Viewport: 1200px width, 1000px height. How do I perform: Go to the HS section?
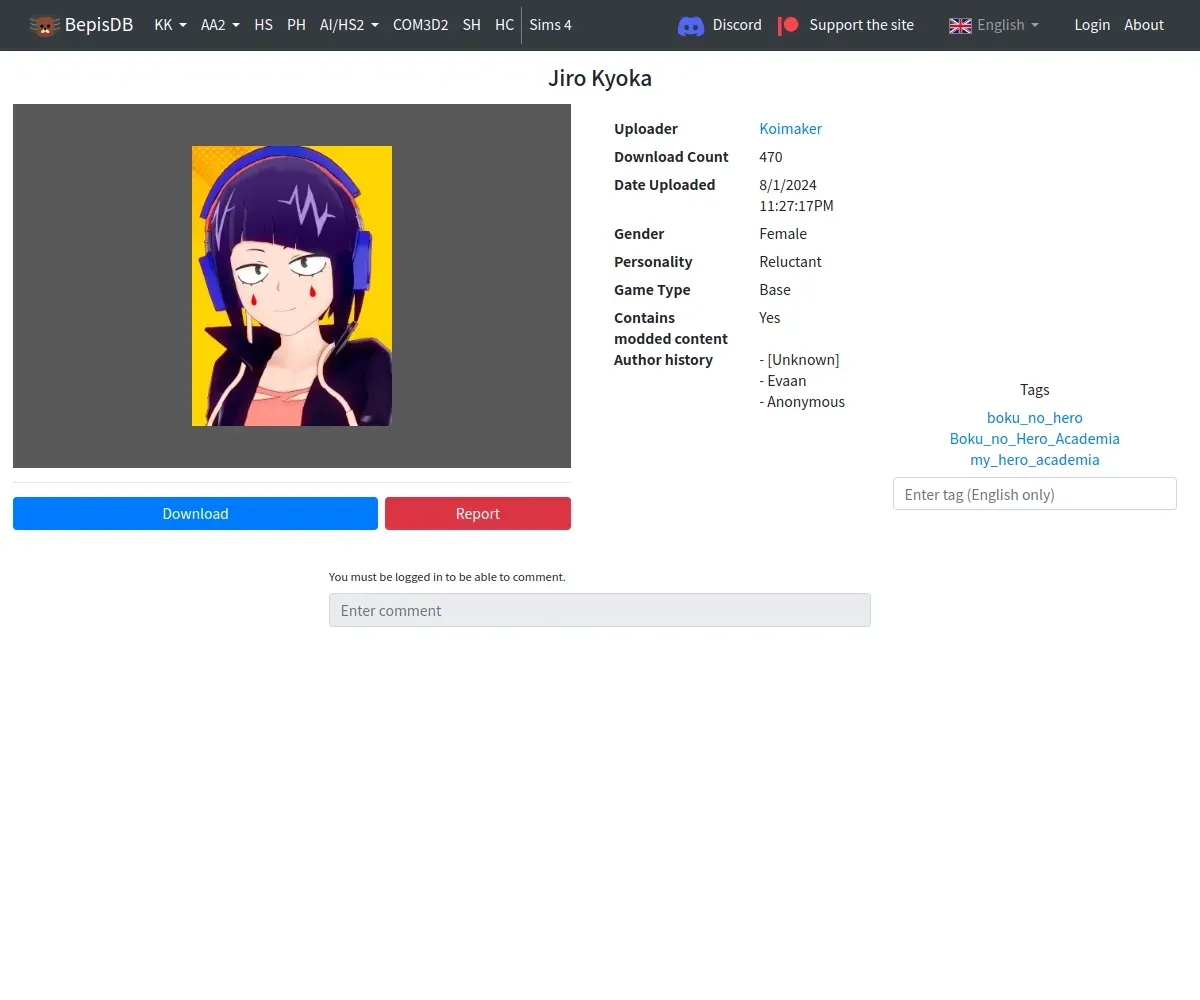pos(263,25)
